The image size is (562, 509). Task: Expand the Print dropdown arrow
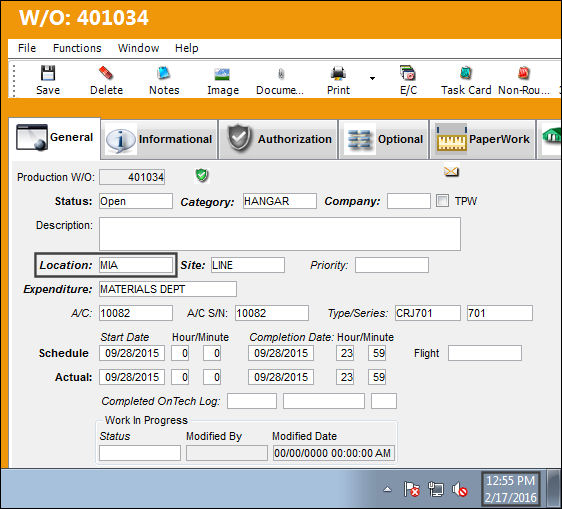click(372, 78)
